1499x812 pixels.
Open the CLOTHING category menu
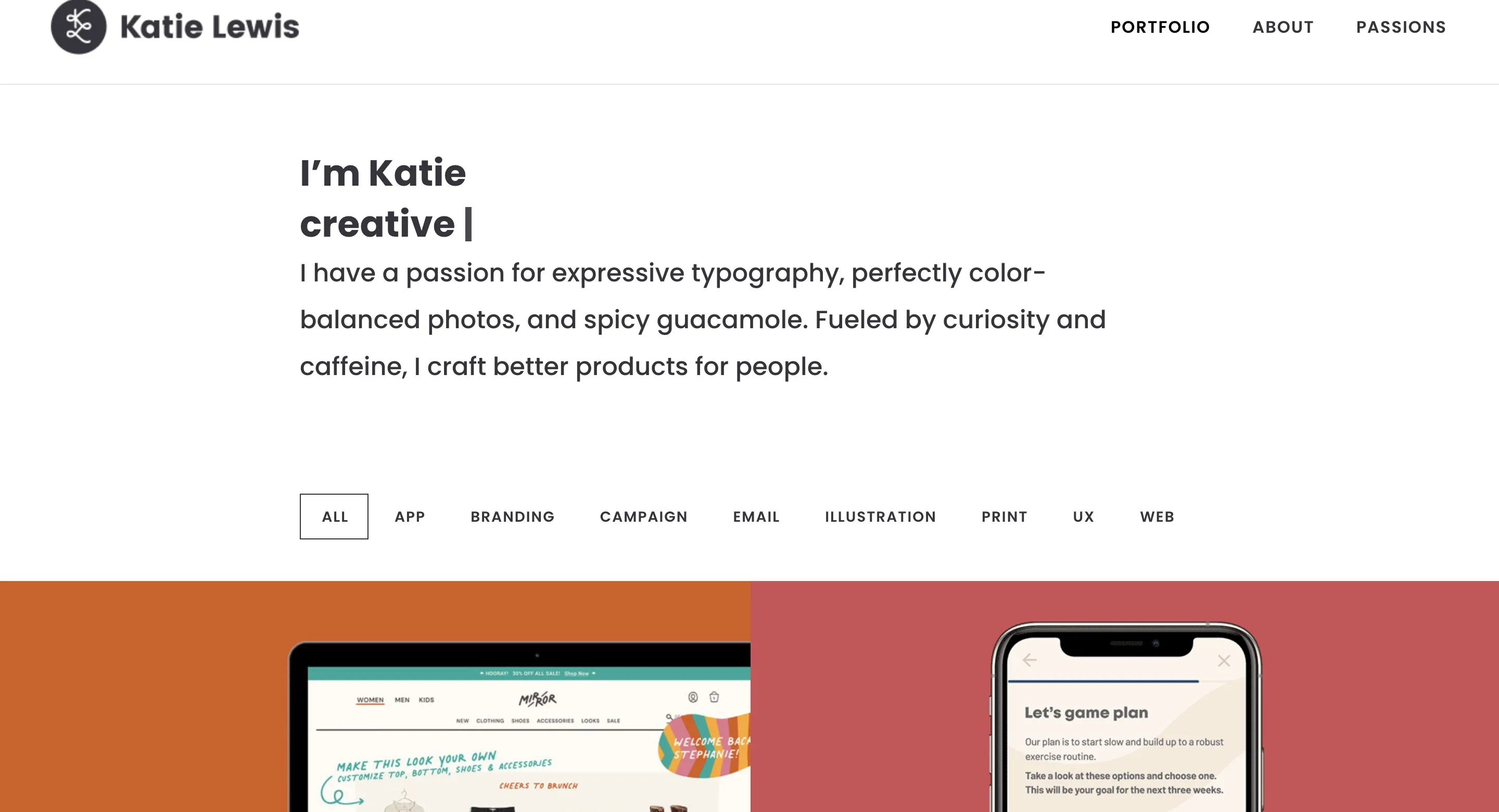pos(490,721)
